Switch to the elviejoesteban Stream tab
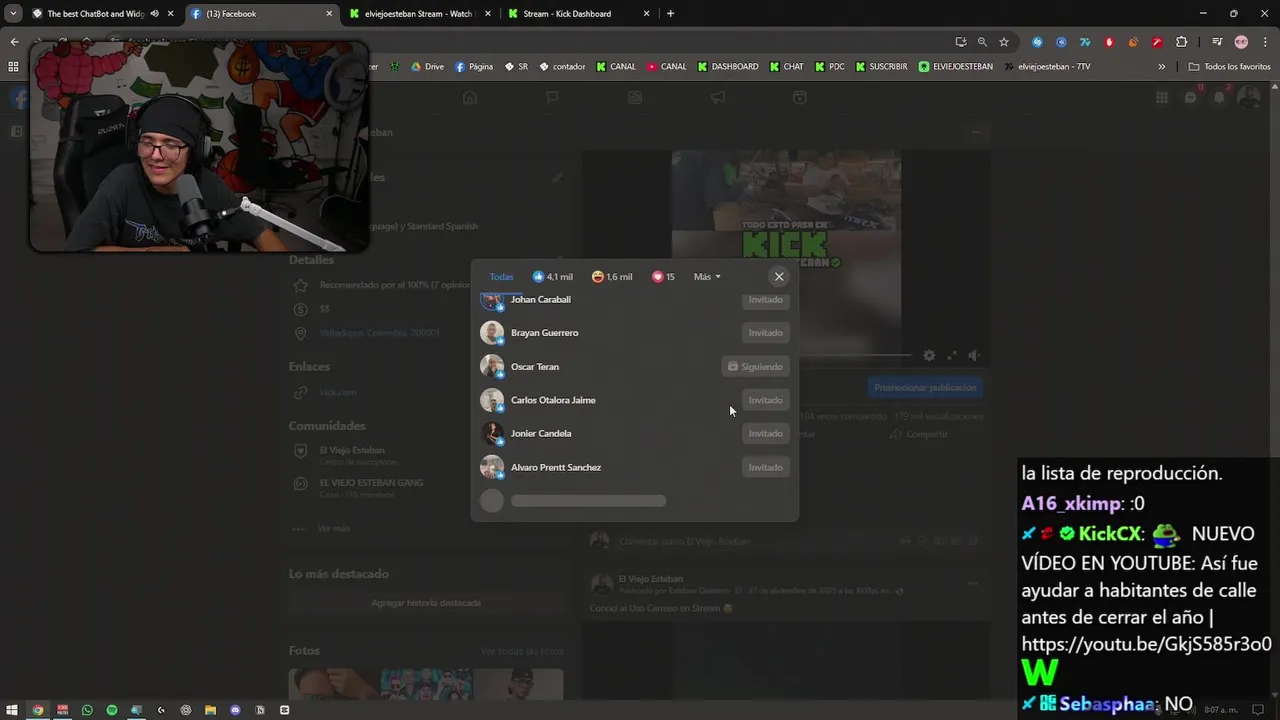Screen dimensions: 1280x720 pos(418,14)
